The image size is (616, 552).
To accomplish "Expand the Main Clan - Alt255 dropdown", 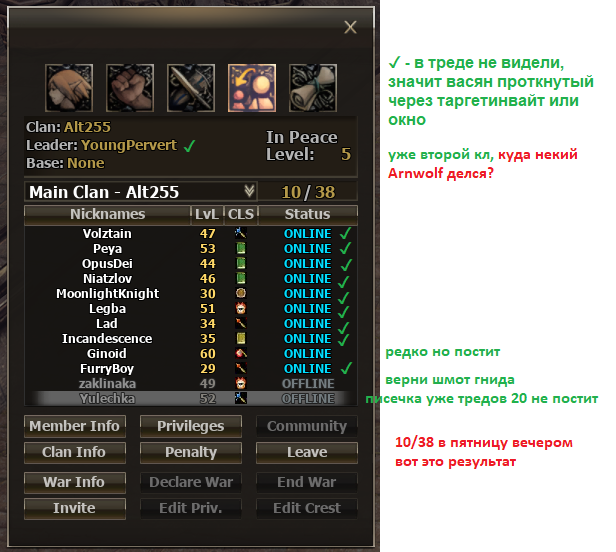I will [140, 192].
